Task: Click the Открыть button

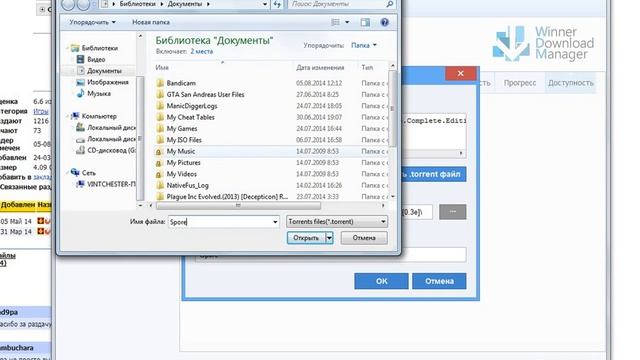Action: [306, 238]
